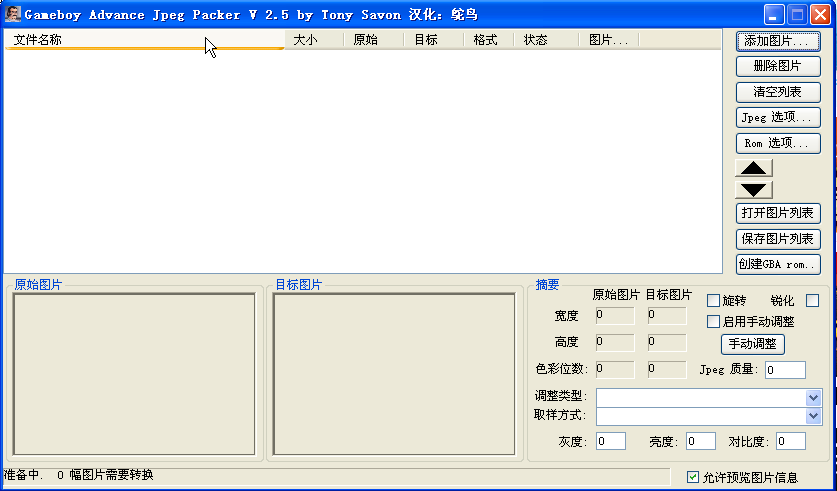This screenshot has width=837, height=491.
Task: Expand the 调整类型 dropdown
Action: (813, 398)
